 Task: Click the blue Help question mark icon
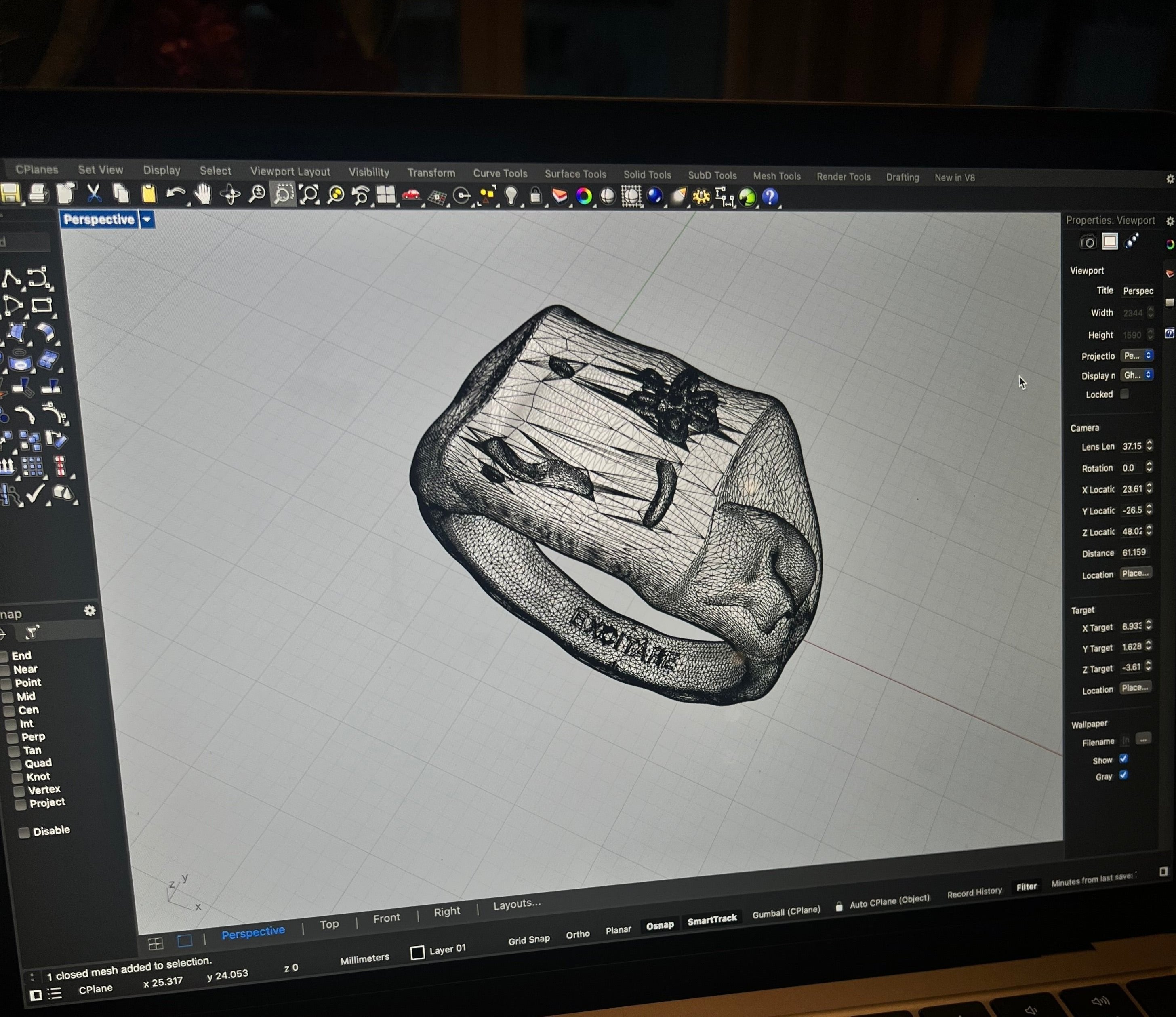[770, 198]
